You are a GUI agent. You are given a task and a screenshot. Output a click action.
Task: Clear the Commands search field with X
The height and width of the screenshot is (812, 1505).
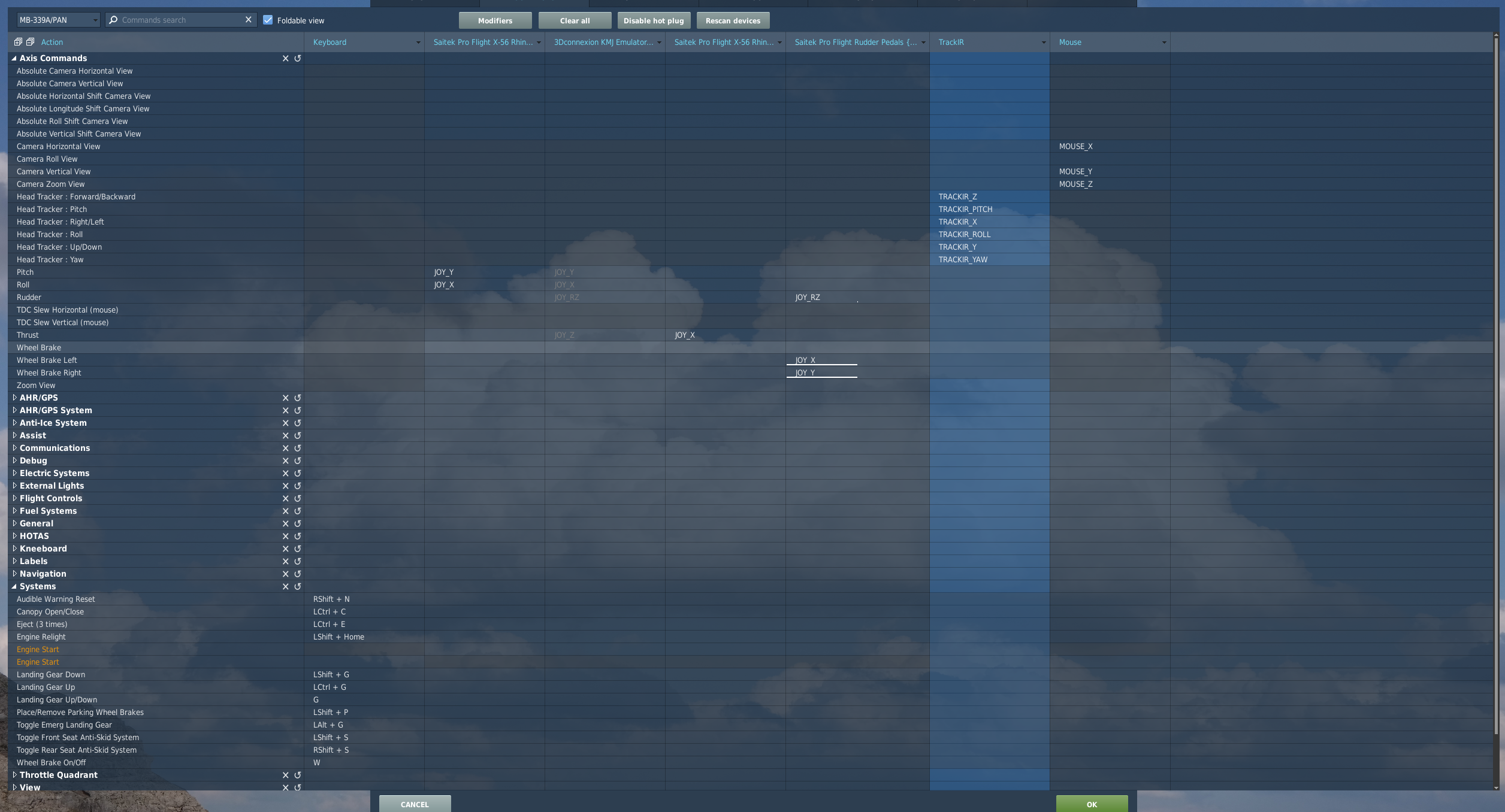pyautogui.click(x=248, y=20)
